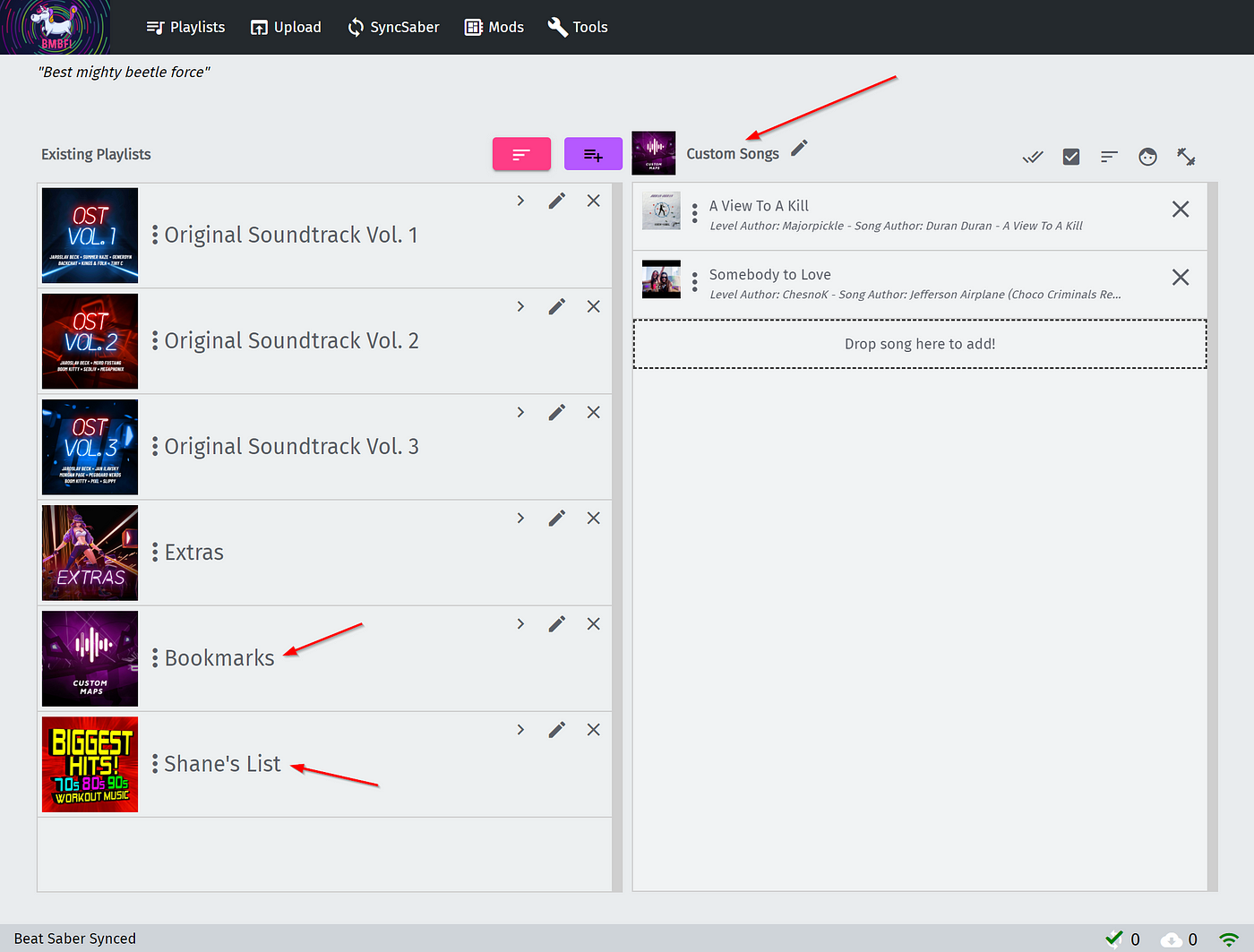Select the Extras cover thumbnail
This screenshot has height=952, width=1254.
(x=90, y=553)
